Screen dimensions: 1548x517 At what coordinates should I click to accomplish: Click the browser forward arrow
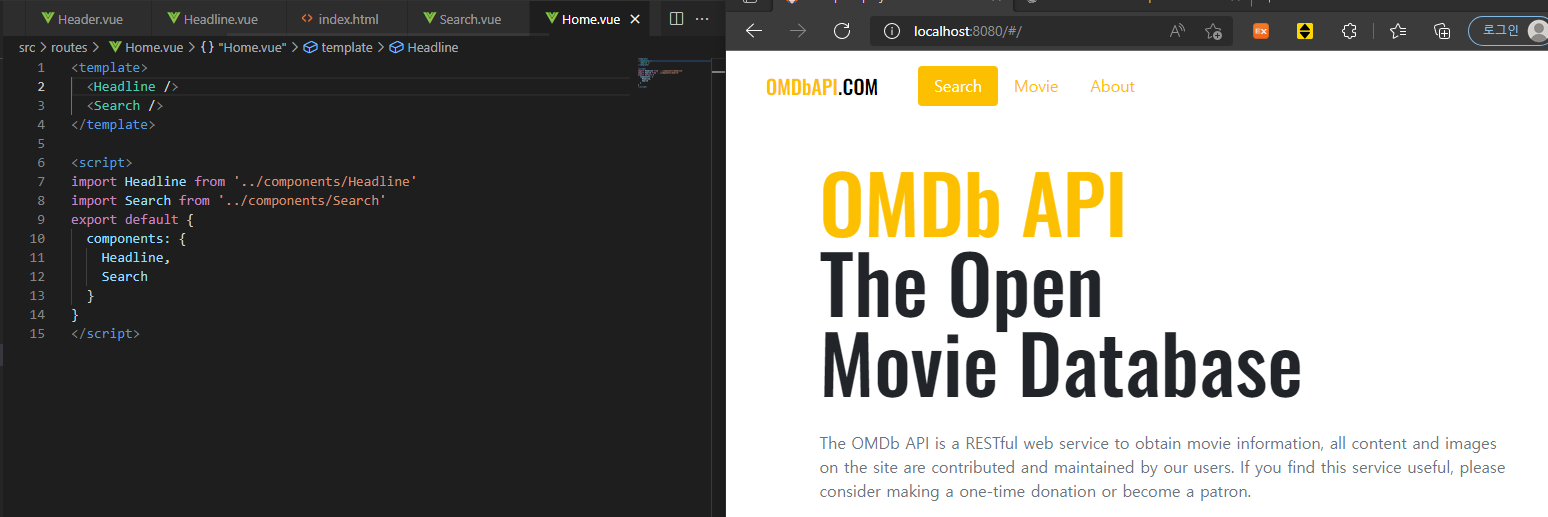[x=798, y=31]
